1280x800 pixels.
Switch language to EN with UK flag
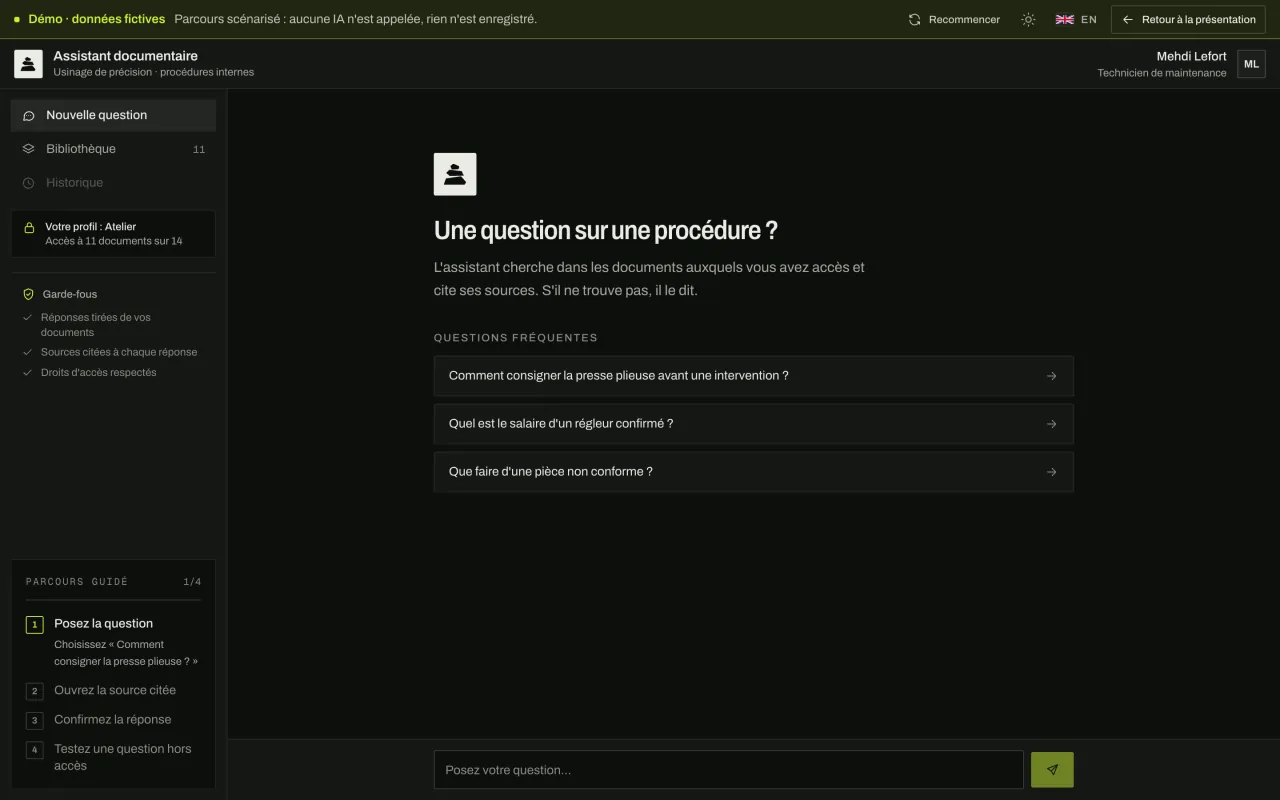click(1076, 19)
